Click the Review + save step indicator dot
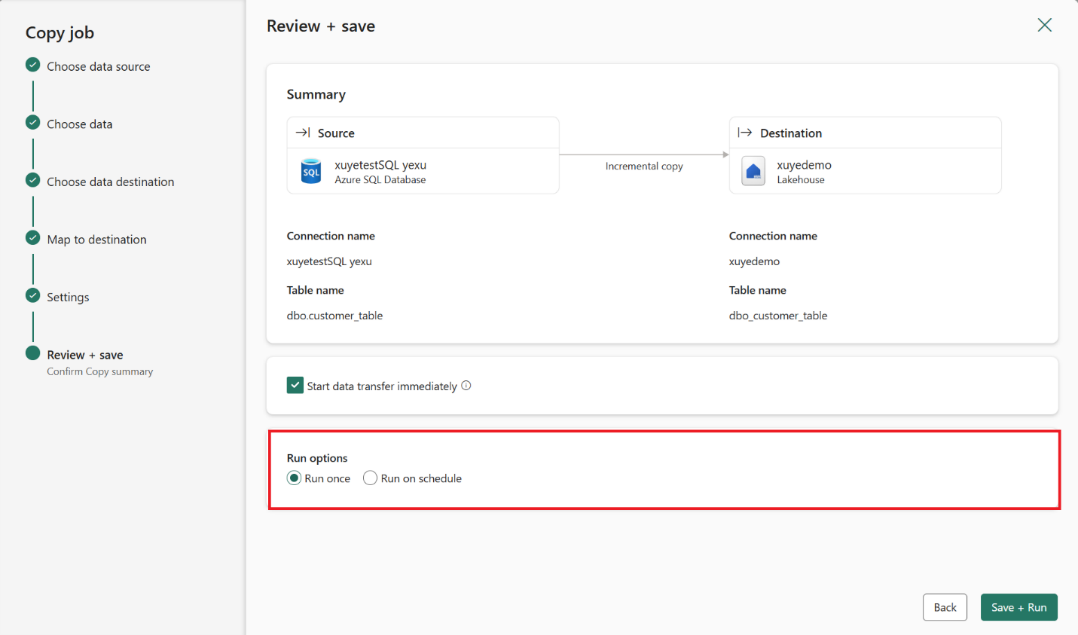The height and width of the screenshot is (635, 1078). (33, 354)
